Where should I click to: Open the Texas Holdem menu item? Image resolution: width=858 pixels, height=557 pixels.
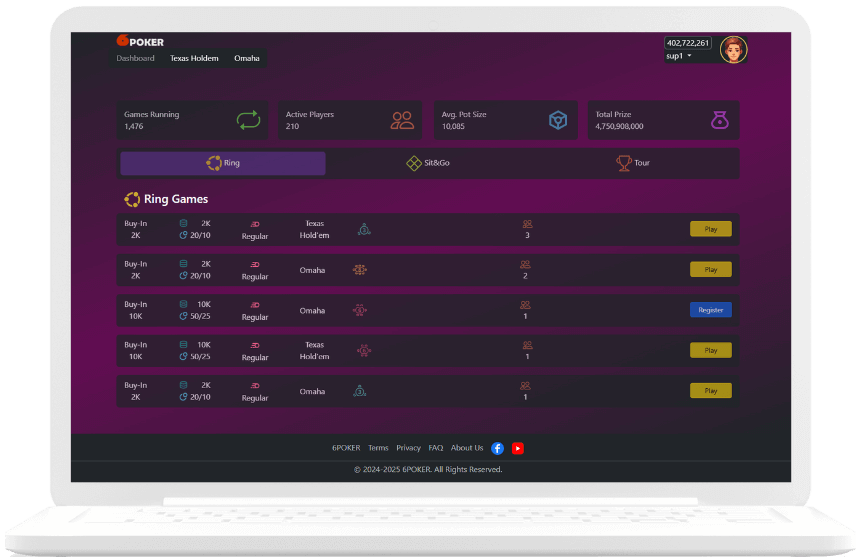194,58
